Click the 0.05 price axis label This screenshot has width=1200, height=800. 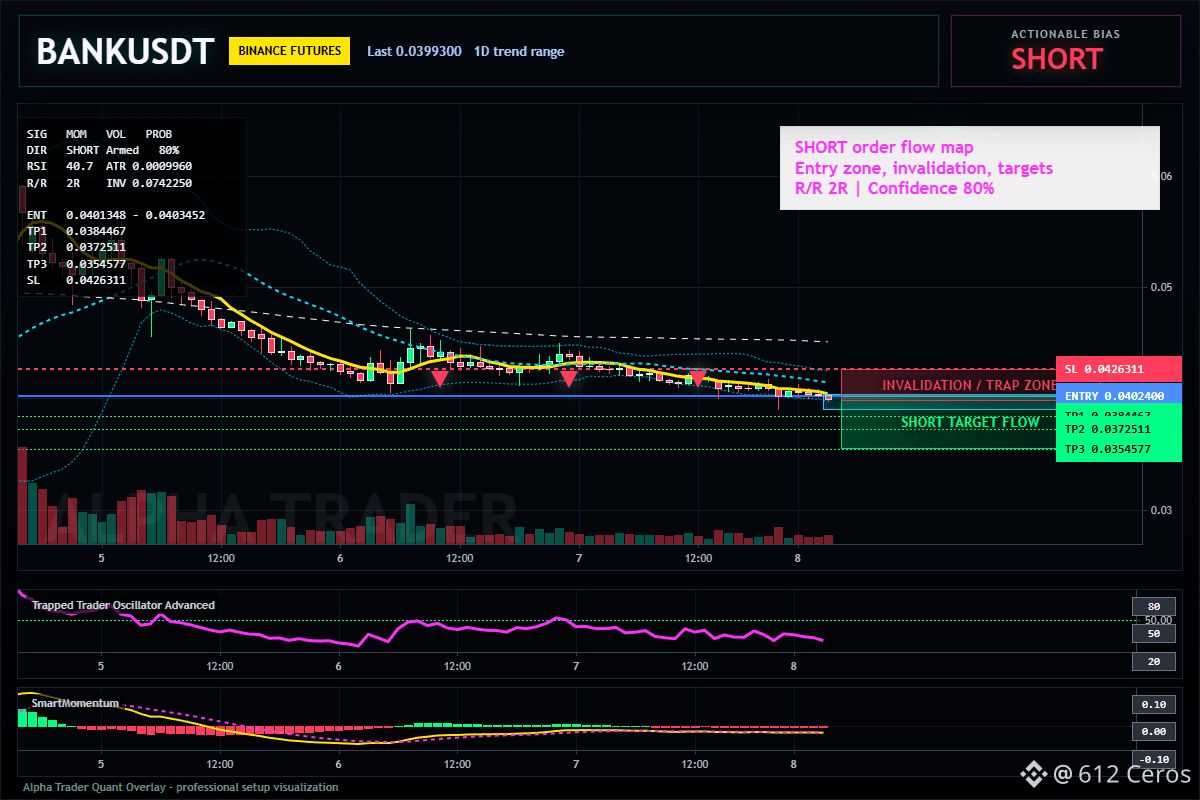point(1159,287)
